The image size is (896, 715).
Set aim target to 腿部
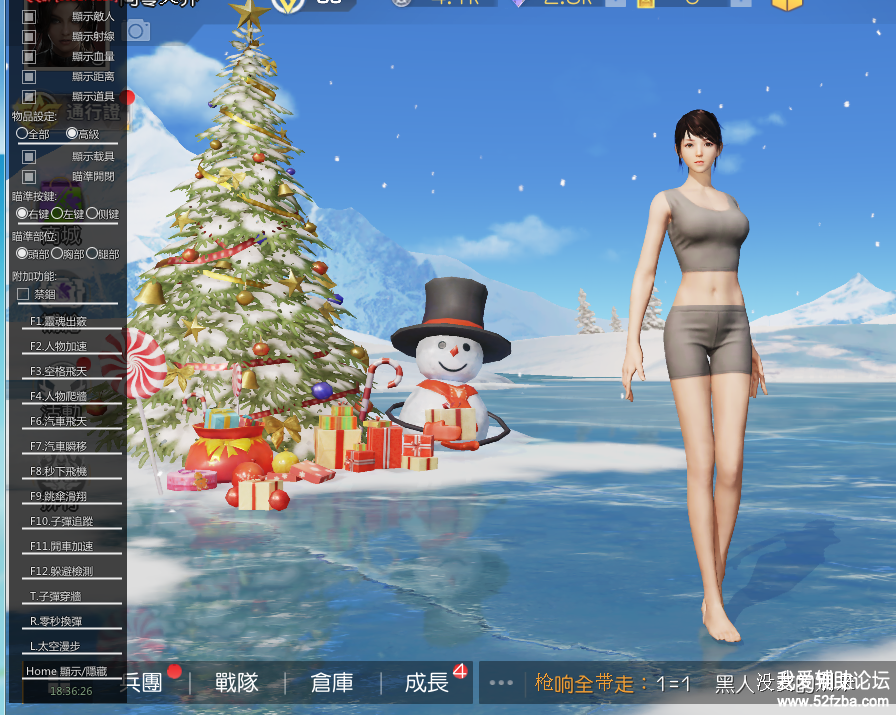(92, 253)
